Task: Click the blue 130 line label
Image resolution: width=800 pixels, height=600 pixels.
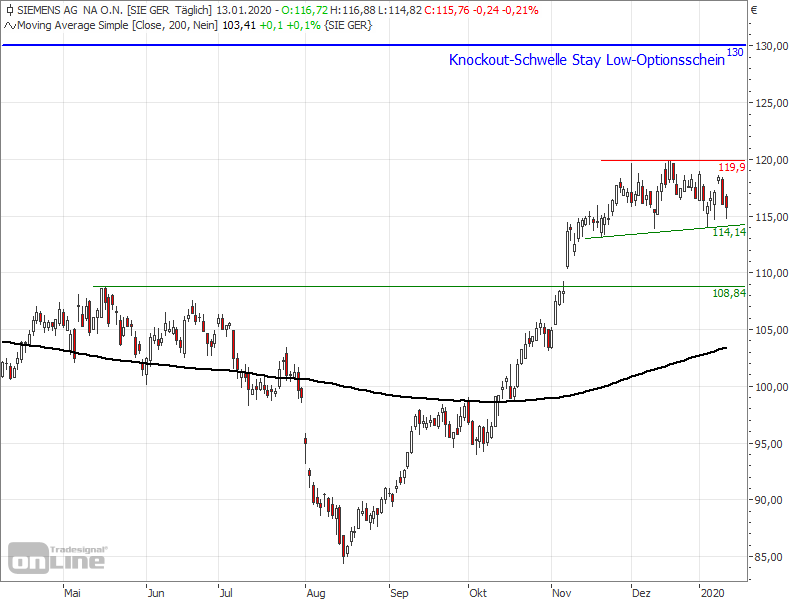Action: pos(735,52)
